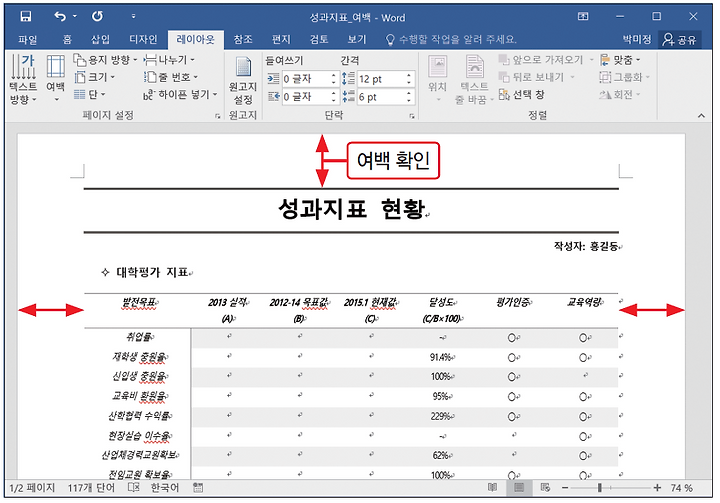This screenshot has width=720, height=503.
Task: Click the 위치 position icon
Action: pos(437,77)
